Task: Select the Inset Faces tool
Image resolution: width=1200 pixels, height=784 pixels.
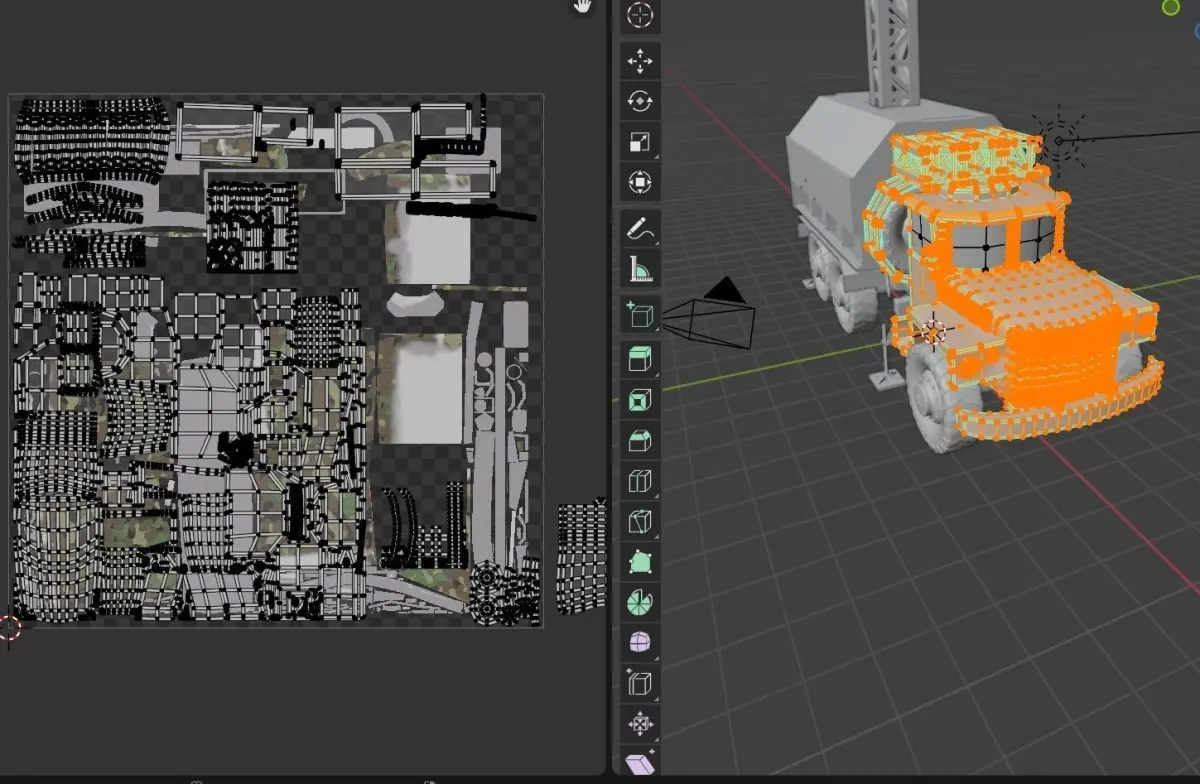Action: pyautogui.click(x=640, y=401)
